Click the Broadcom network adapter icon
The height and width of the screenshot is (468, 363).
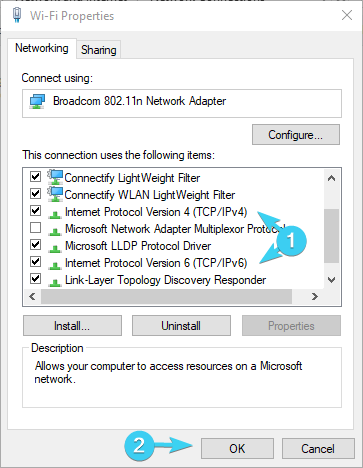click(37, 101)
